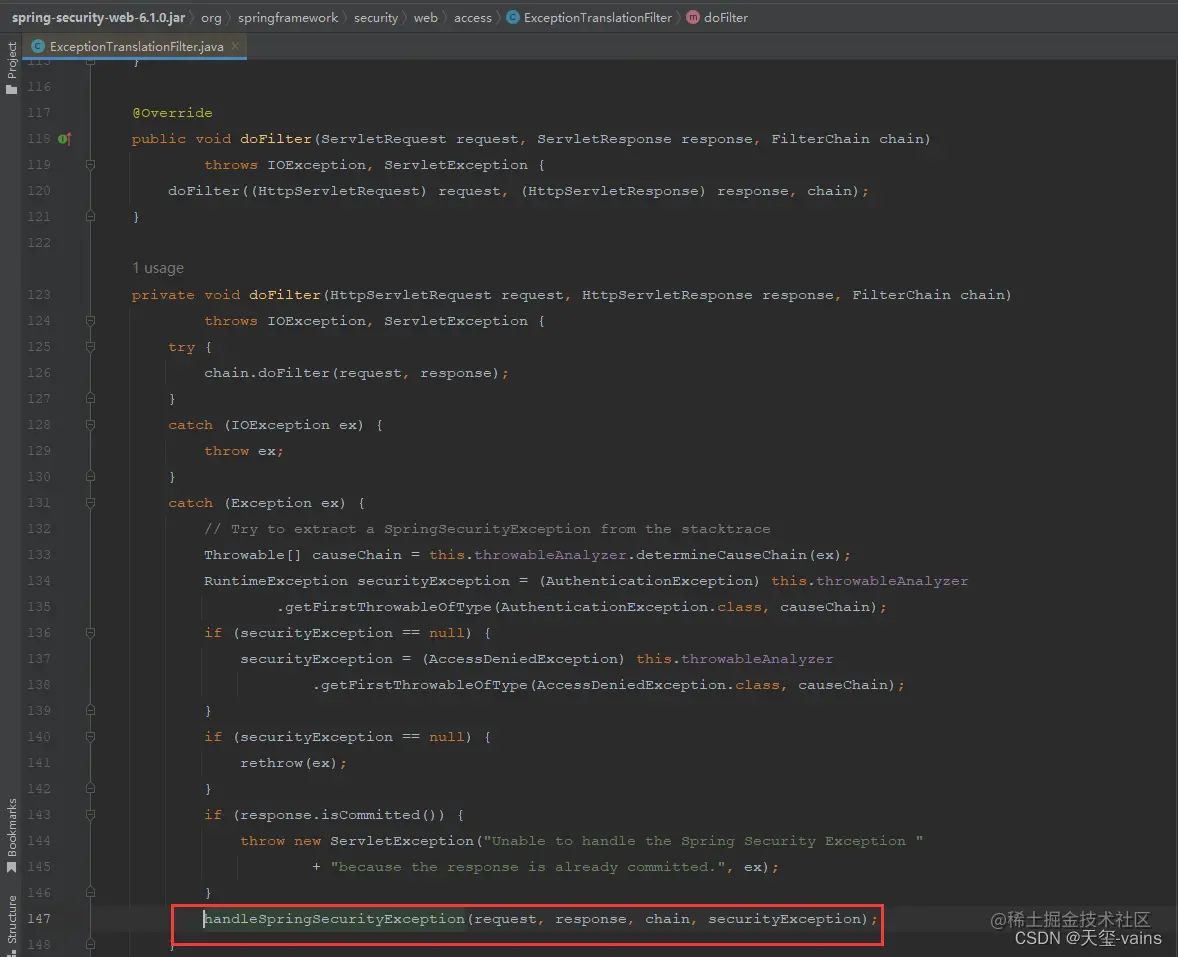Click 'new ServletException' on line 144
1178x957 pixels.
pos(383,841)
